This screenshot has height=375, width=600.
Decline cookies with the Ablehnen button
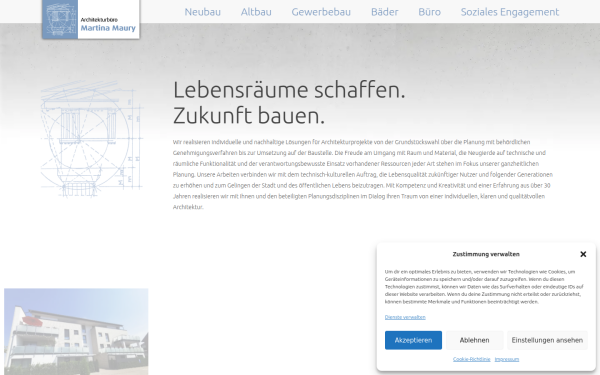point(474,340)
